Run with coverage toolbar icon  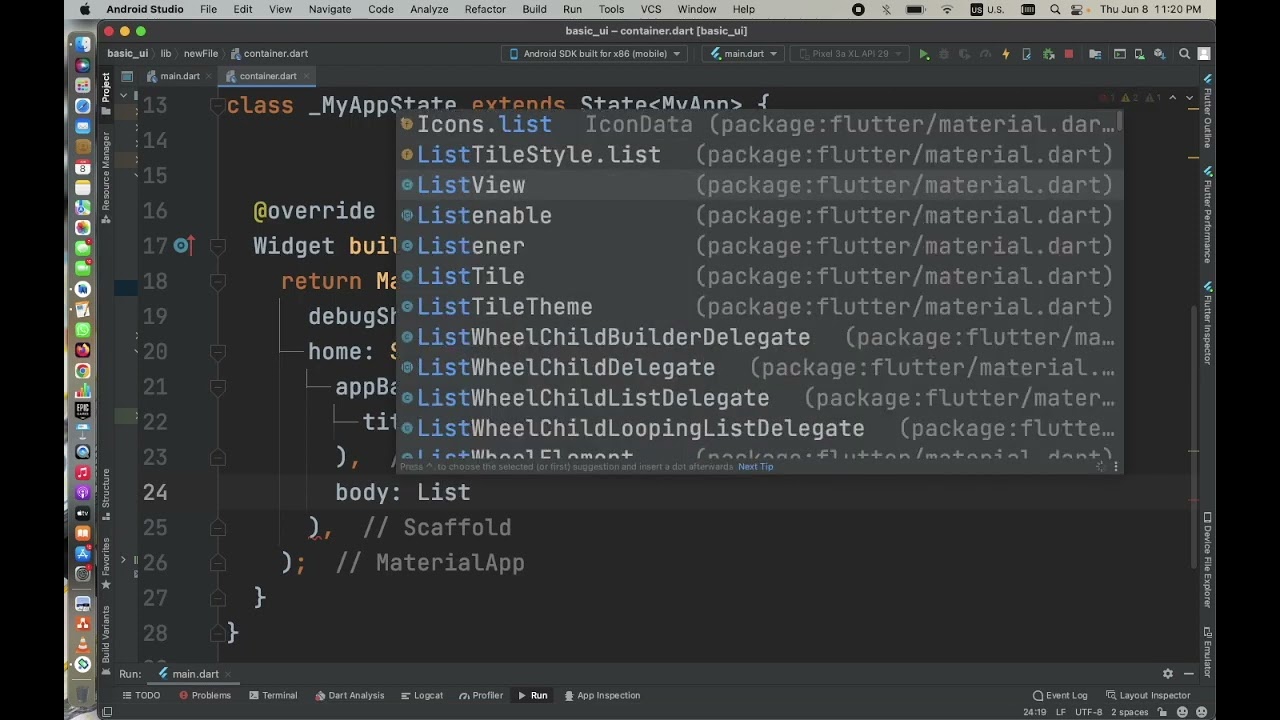pos(965,54)
